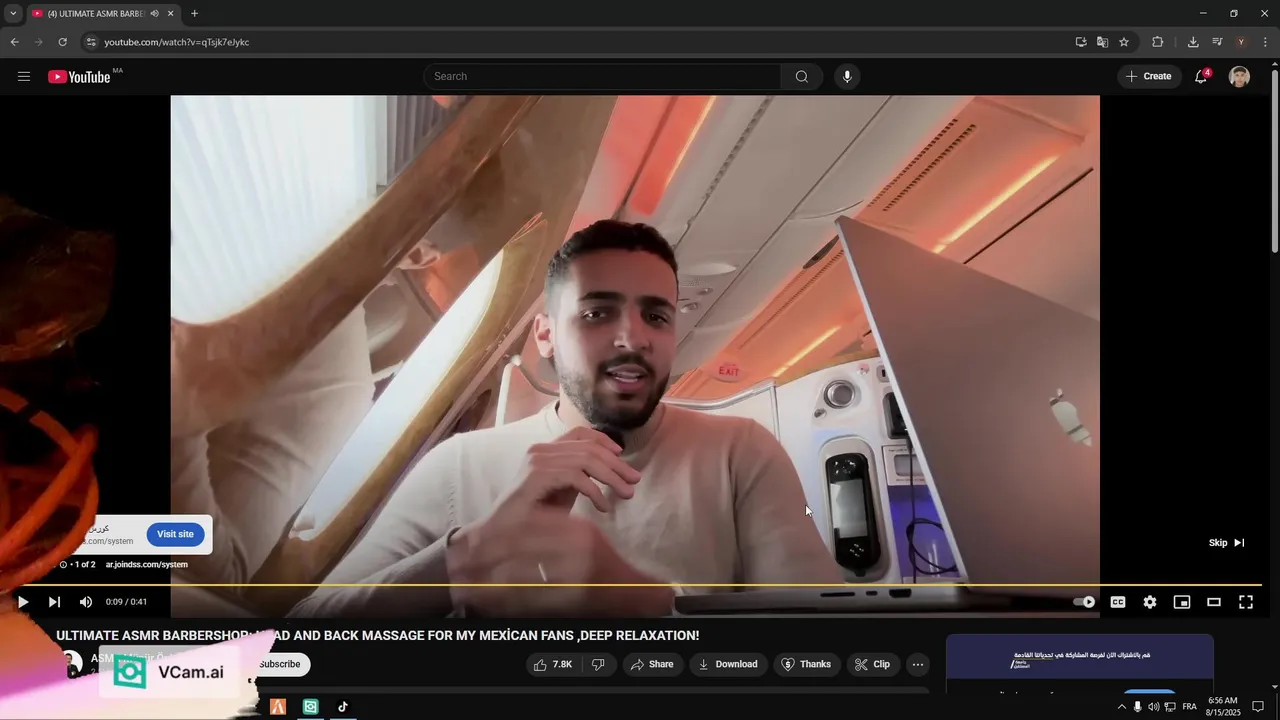This screenshot has height=720, width=1280.
Task: Click the search magnifier button
Action: pos(802,77)
